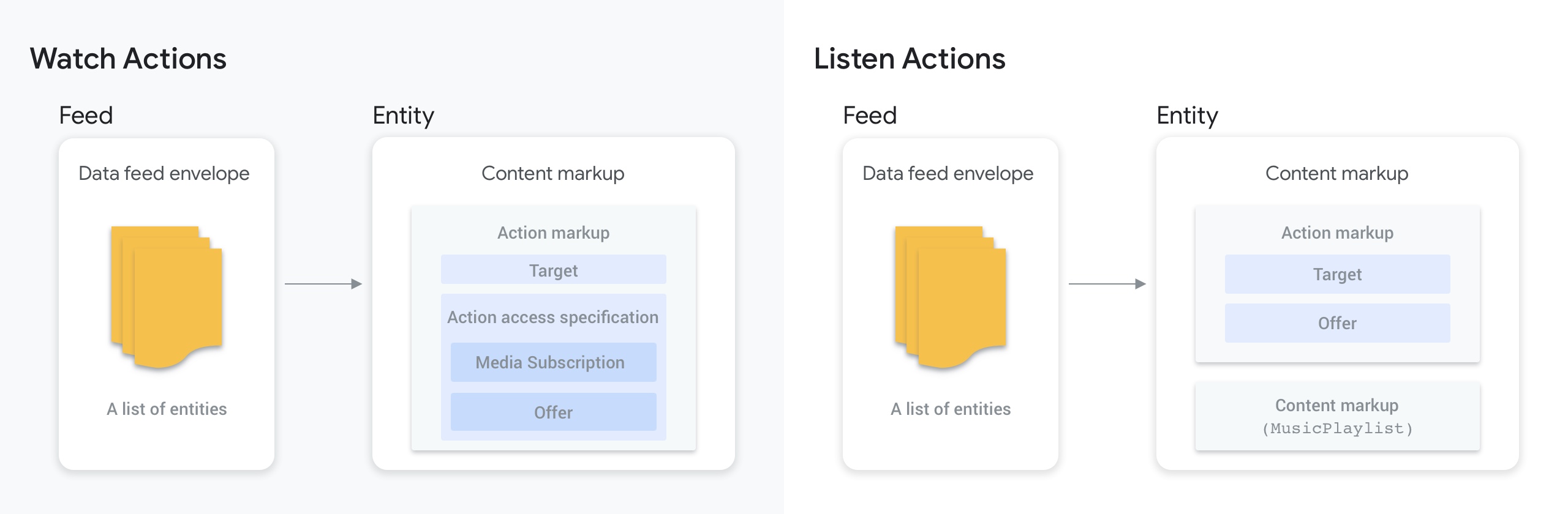Click the yellow documents icon under Watch Actions

(x=167, y=297)
